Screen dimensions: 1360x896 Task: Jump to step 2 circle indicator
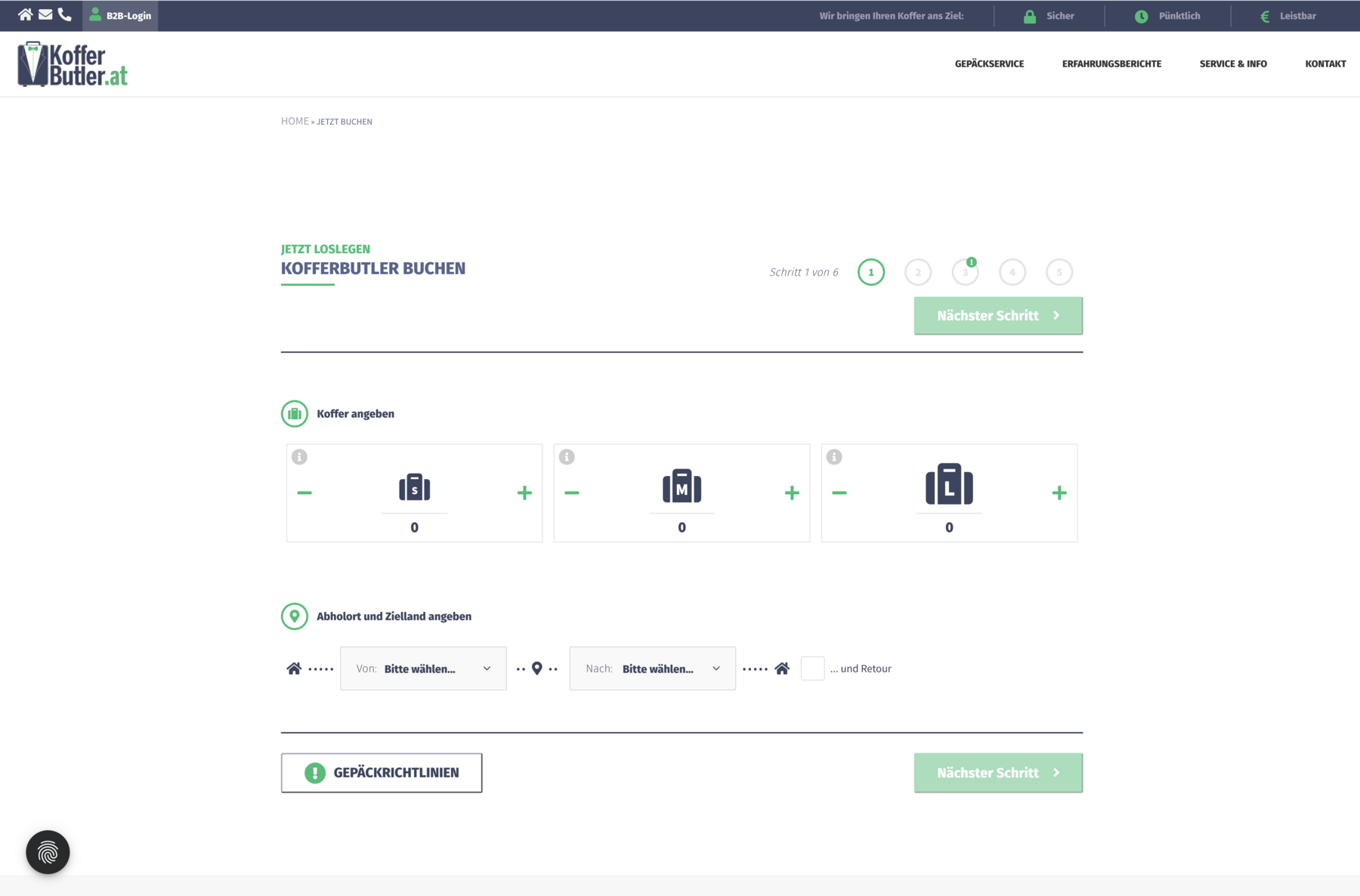click(918, 273)
